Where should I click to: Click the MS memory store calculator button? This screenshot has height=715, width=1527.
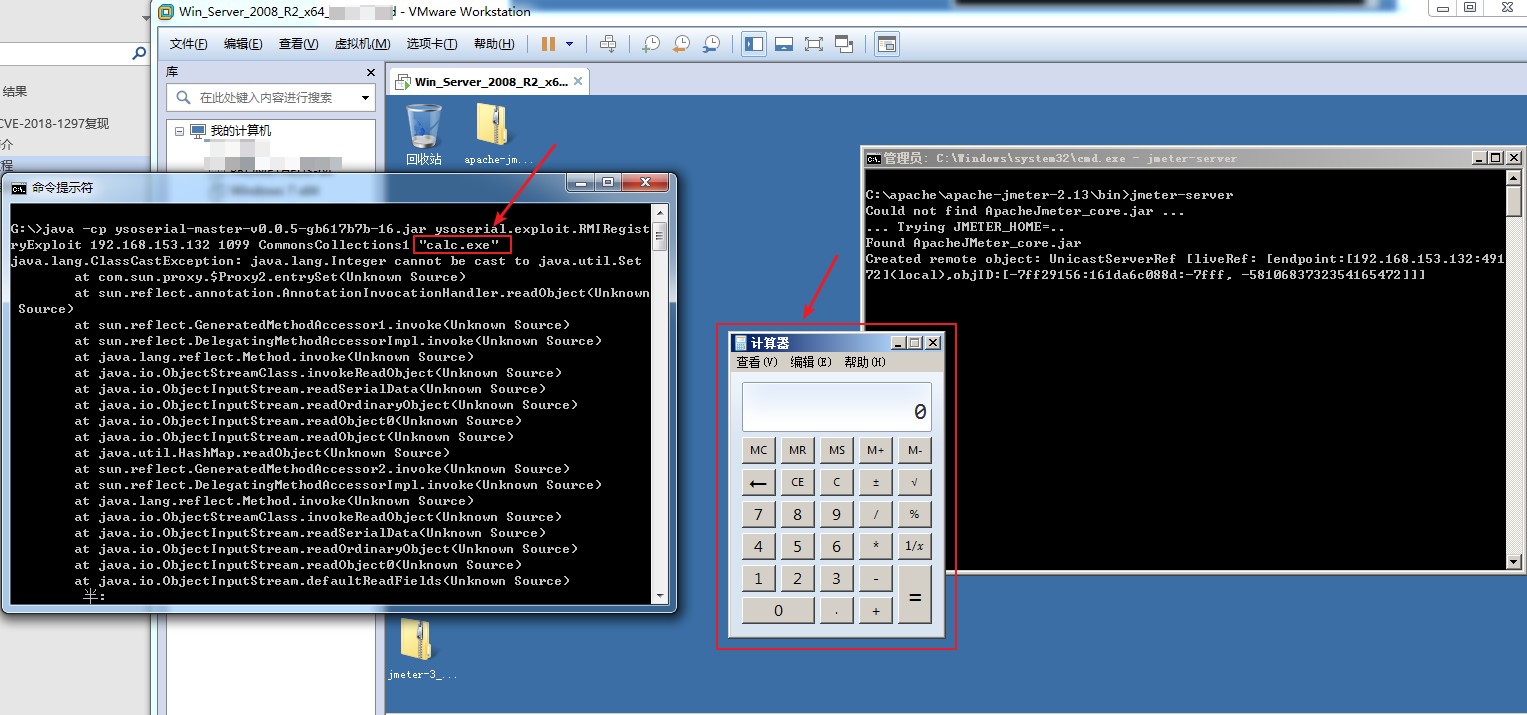(x=837, y=450)
